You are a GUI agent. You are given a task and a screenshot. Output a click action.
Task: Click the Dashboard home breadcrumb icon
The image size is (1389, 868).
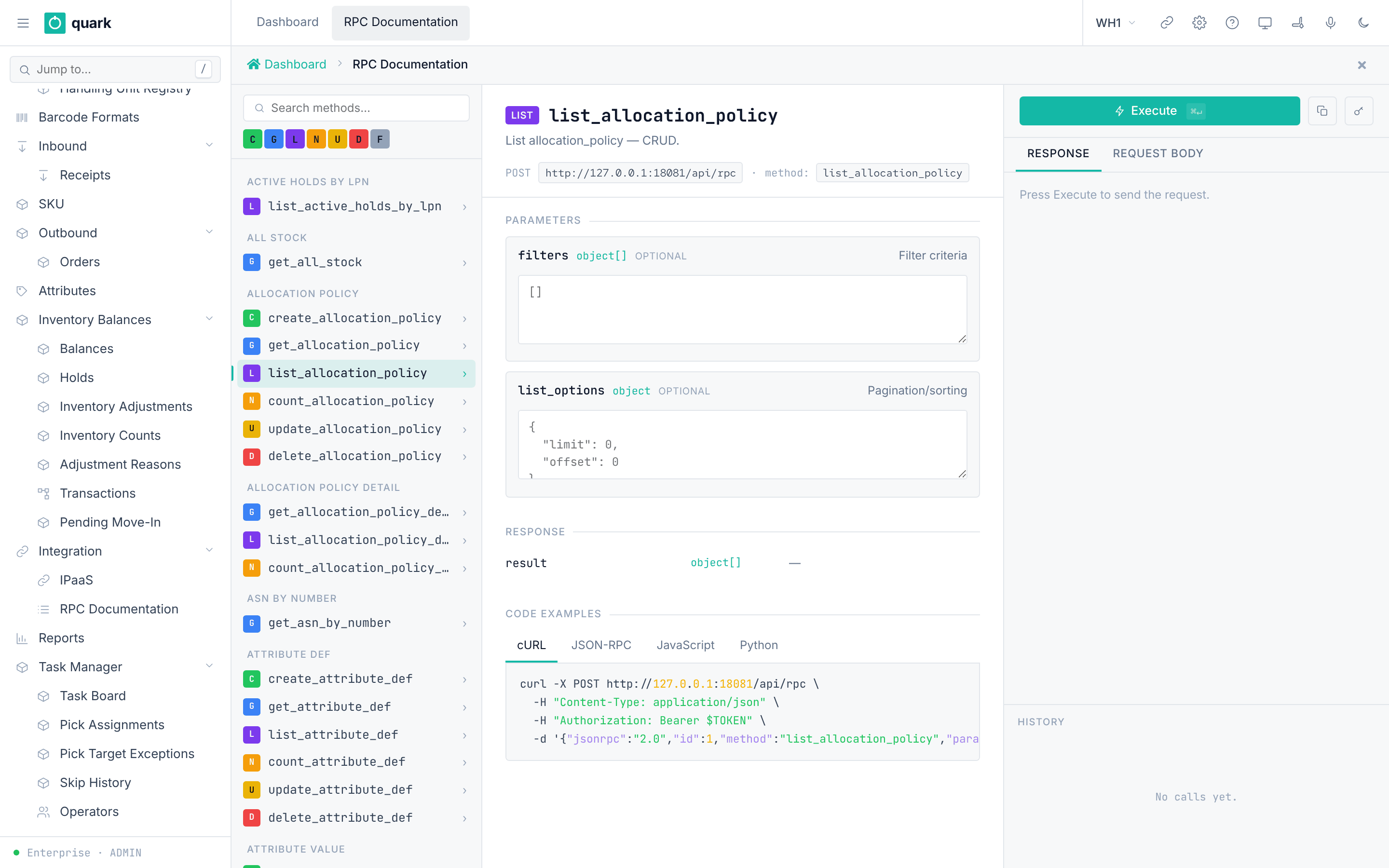pyautogui.click(x=253, y=64)
